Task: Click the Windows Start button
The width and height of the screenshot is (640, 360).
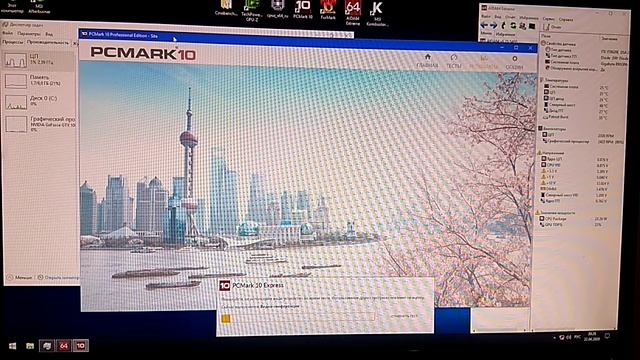Action: point(12,346)
